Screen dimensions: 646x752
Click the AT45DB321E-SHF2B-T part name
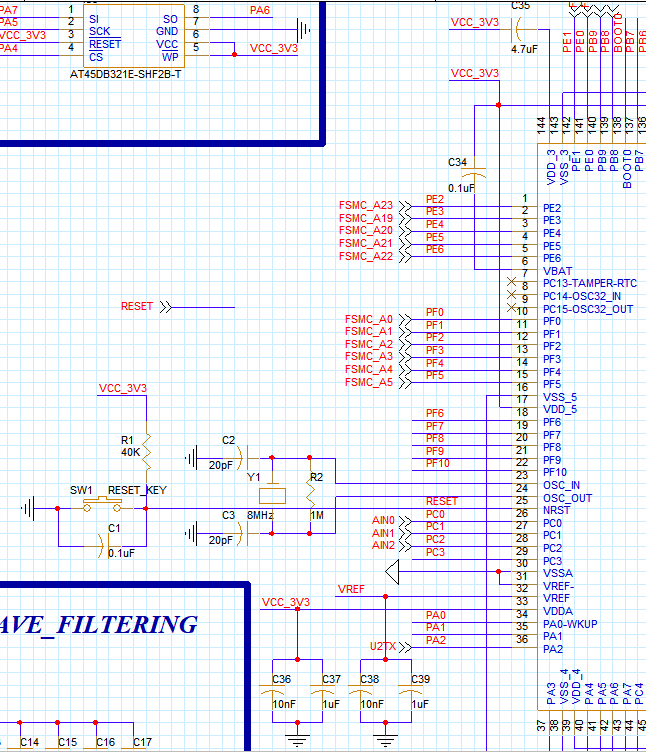tap(126, 74)
